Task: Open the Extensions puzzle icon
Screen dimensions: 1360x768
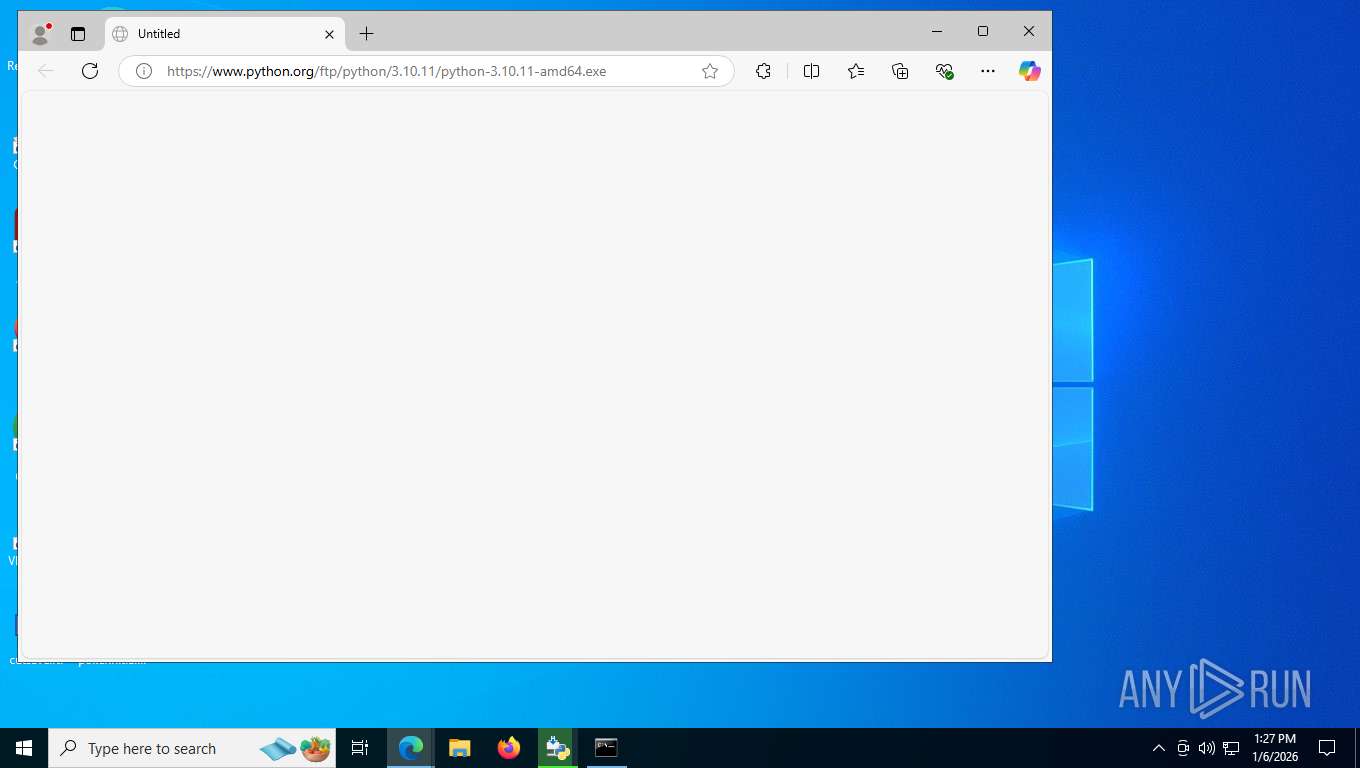Action: pos(763,71)
